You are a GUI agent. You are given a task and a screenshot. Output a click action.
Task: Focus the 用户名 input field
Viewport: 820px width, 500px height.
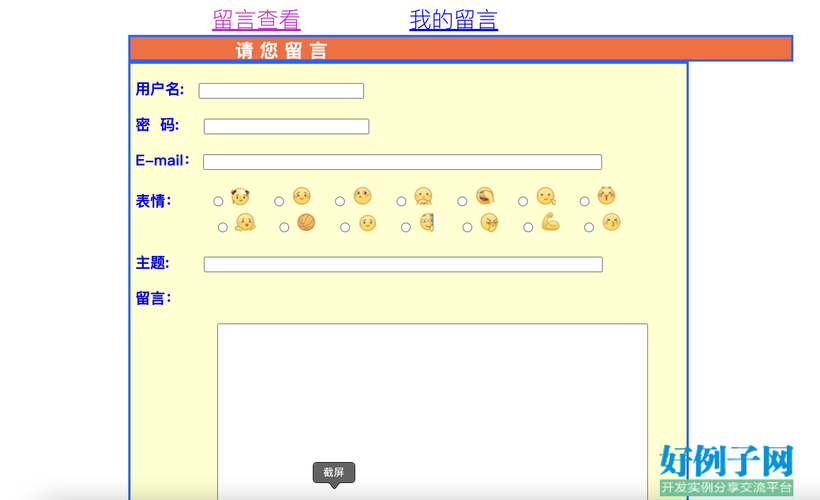coord(281,91)
